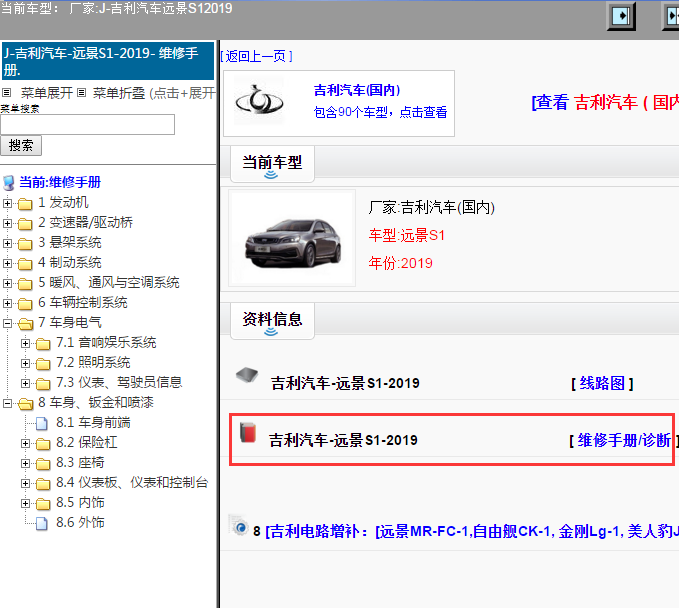Image resolution: width=679 pixels, height=608 pixels.
Task: Open the 吉利汽车(国内) brand link
Action: 356,90
